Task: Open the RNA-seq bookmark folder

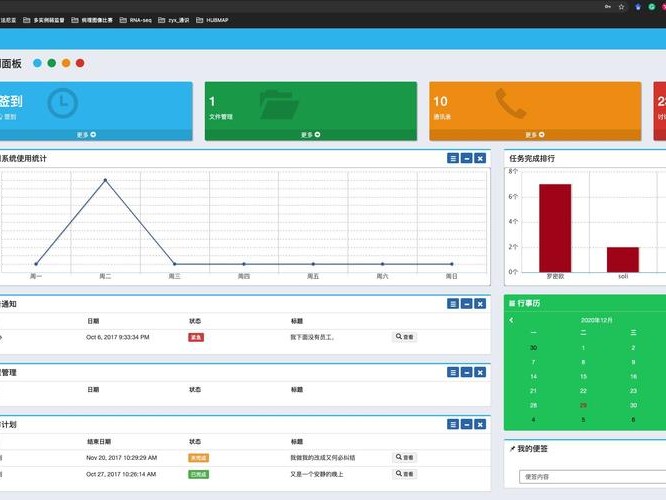Action: pos(135,20)
